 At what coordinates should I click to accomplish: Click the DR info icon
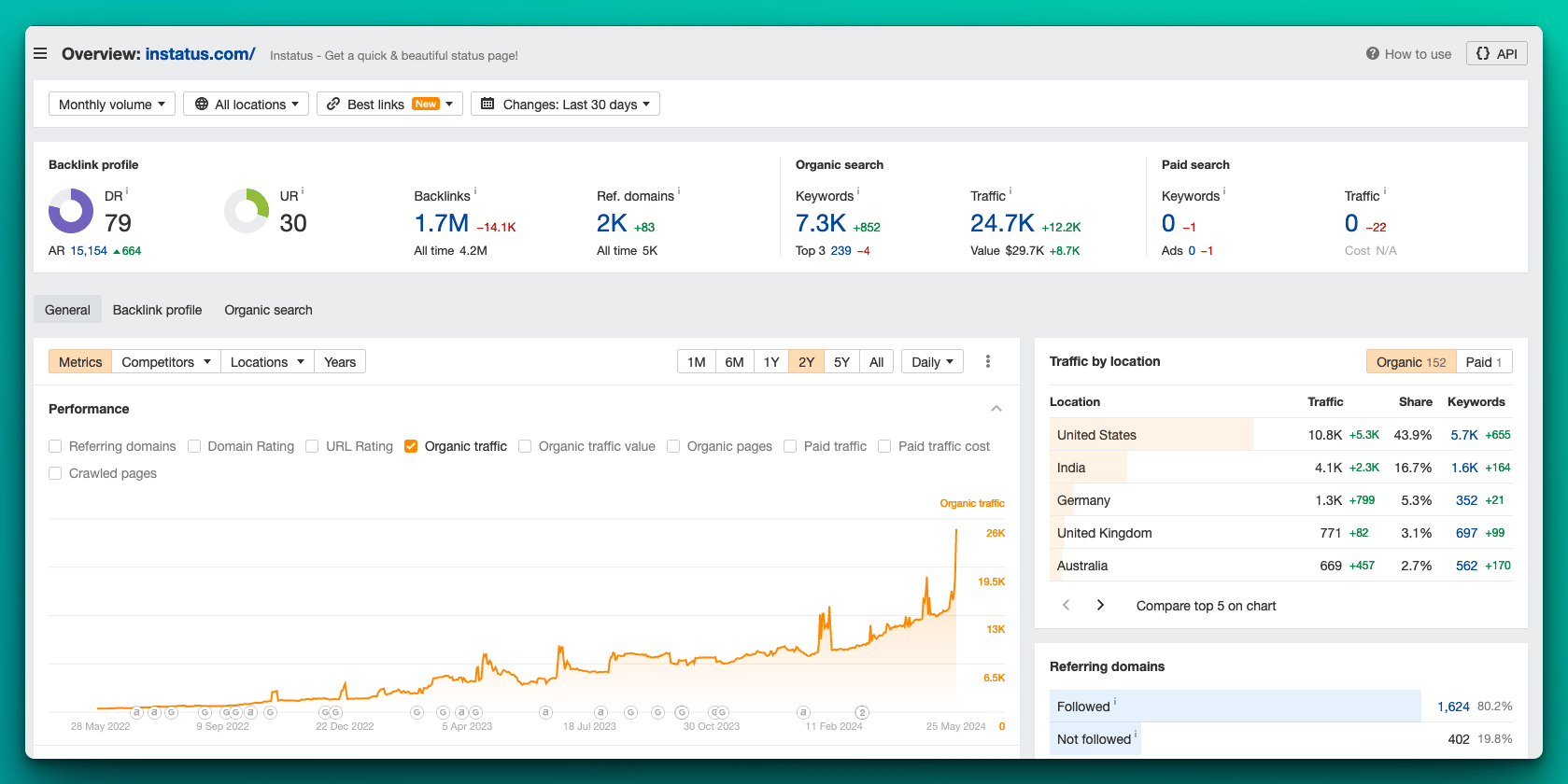point(127,191)
